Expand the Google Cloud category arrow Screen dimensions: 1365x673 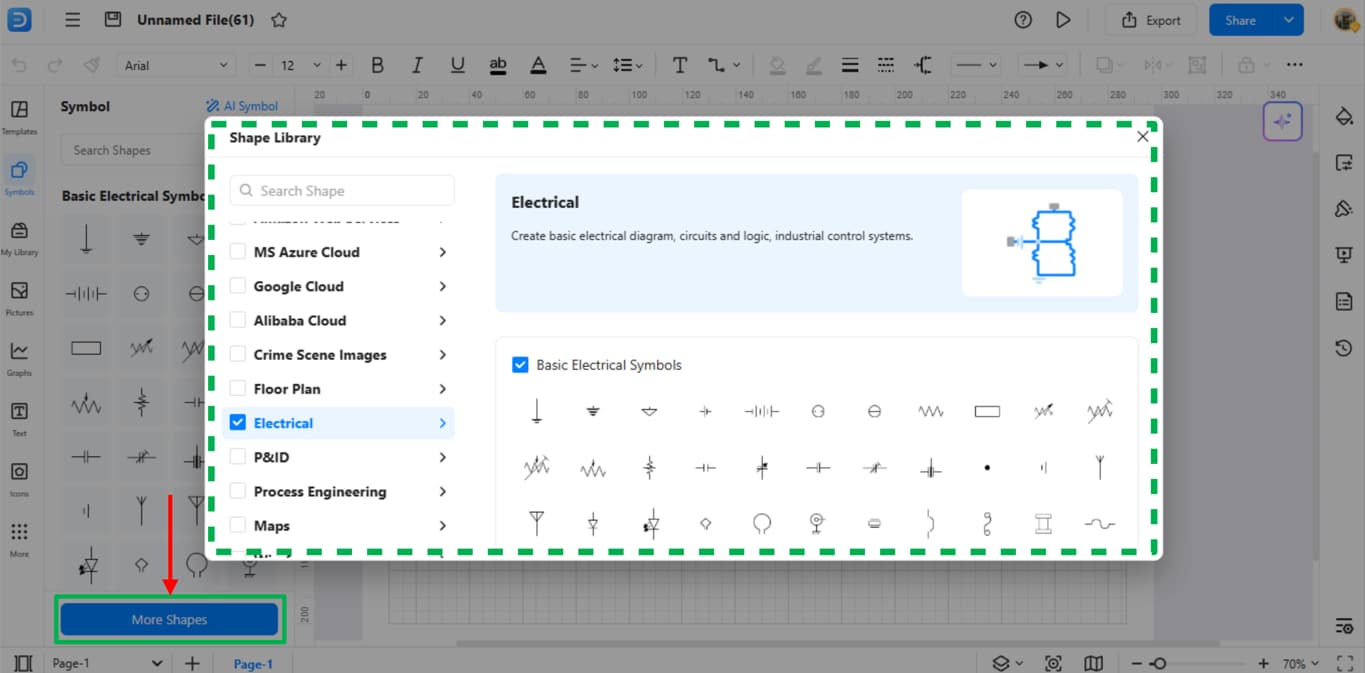442,286
